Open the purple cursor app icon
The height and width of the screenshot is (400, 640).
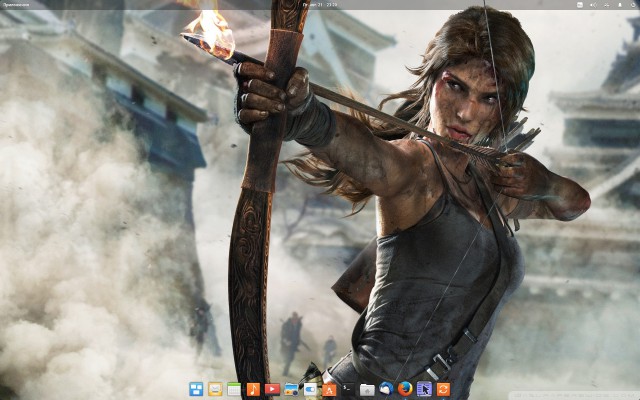(424, 389)
